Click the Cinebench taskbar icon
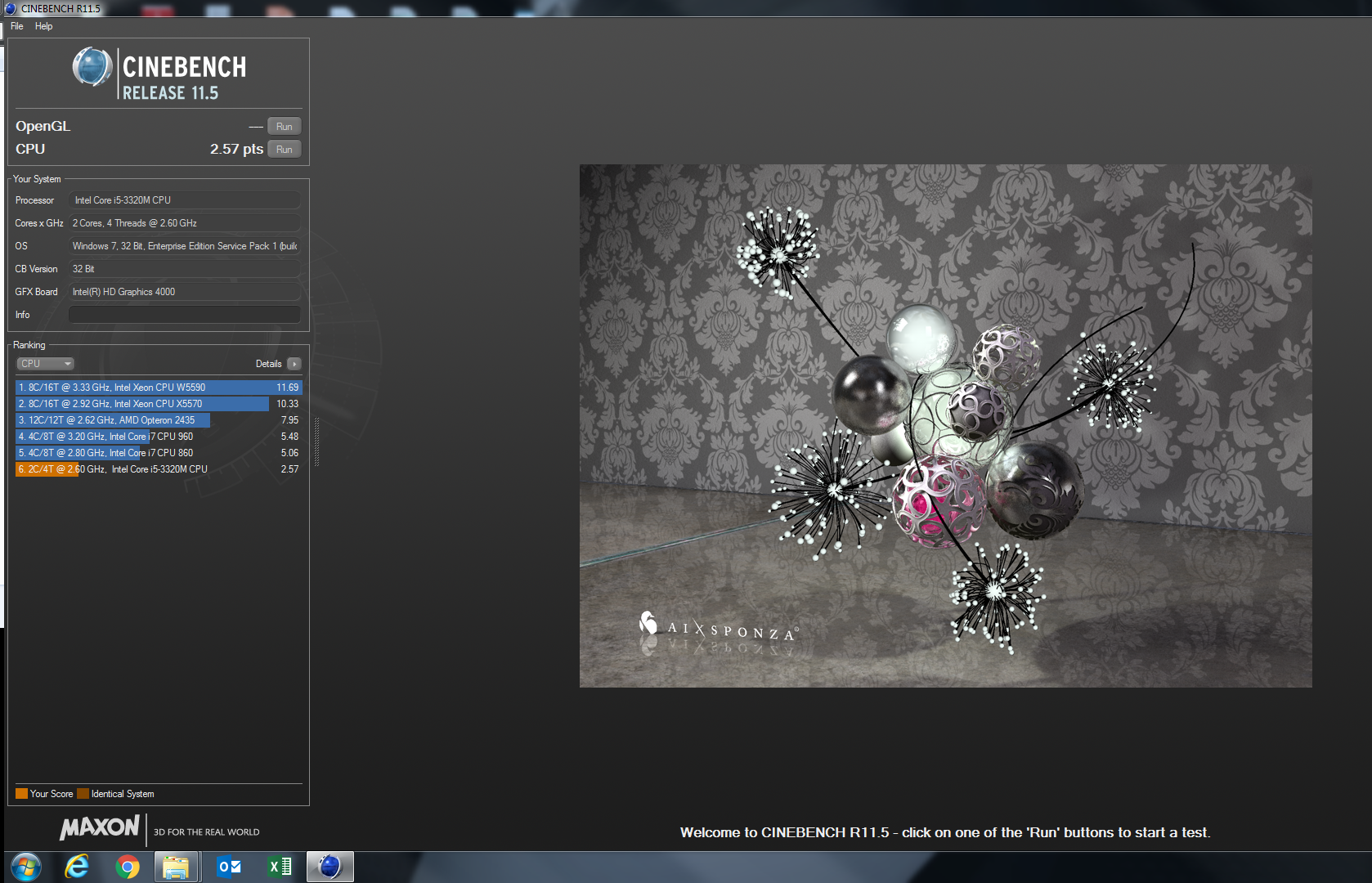The height and width of the screenshot is (883, 1372). pos(330,867)
